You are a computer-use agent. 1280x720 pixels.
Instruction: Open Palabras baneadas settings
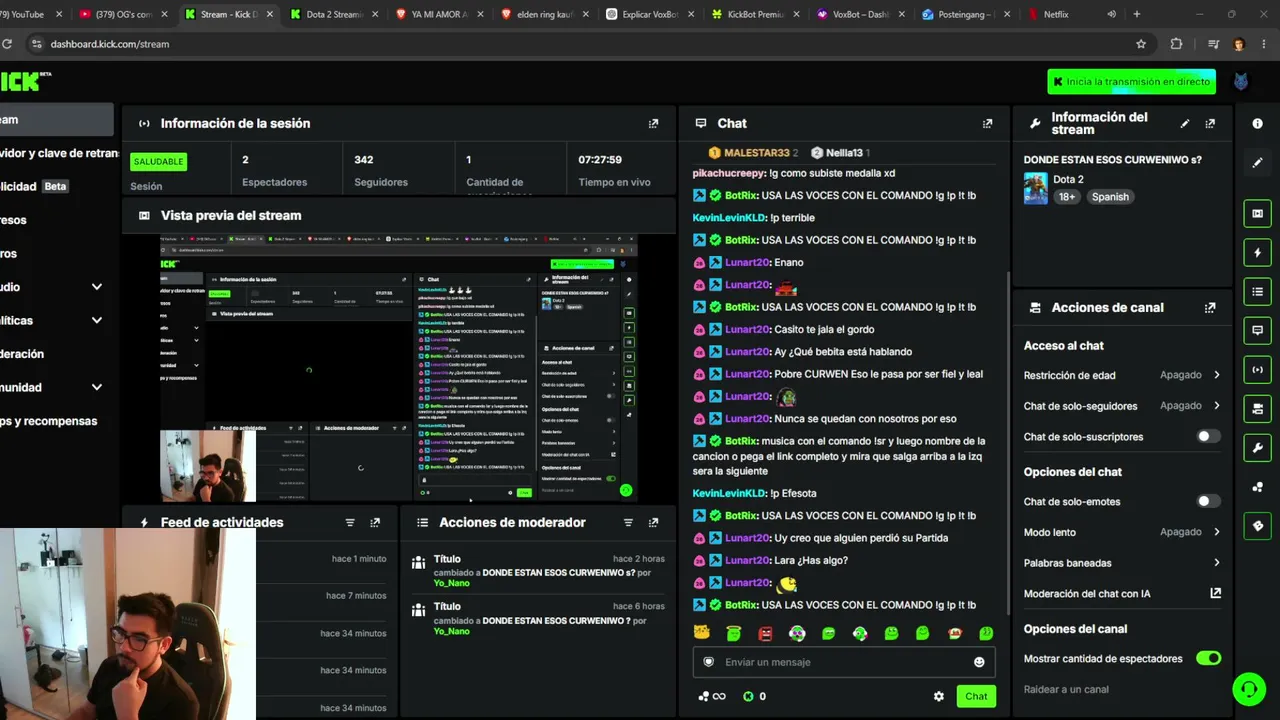1122,563
